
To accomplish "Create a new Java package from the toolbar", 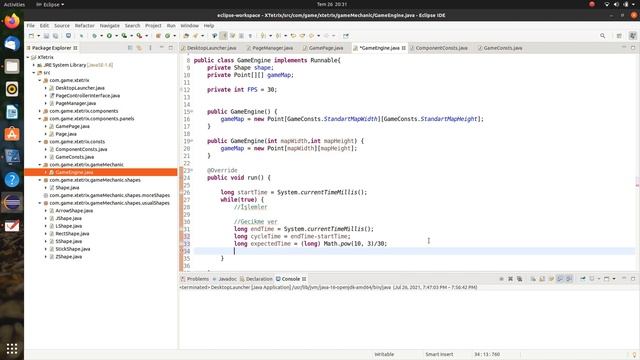I will click(158, 36).
